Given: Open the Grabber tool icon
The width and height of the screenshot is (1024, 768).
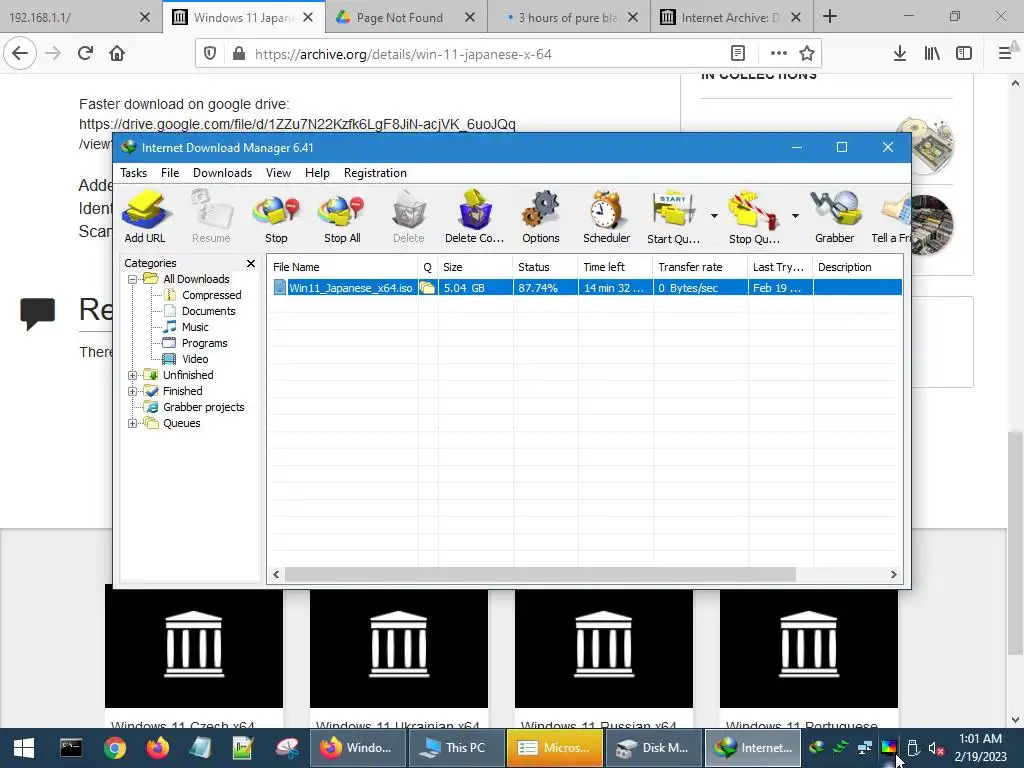Looking at the screenshot, I should tap(835, 217).
